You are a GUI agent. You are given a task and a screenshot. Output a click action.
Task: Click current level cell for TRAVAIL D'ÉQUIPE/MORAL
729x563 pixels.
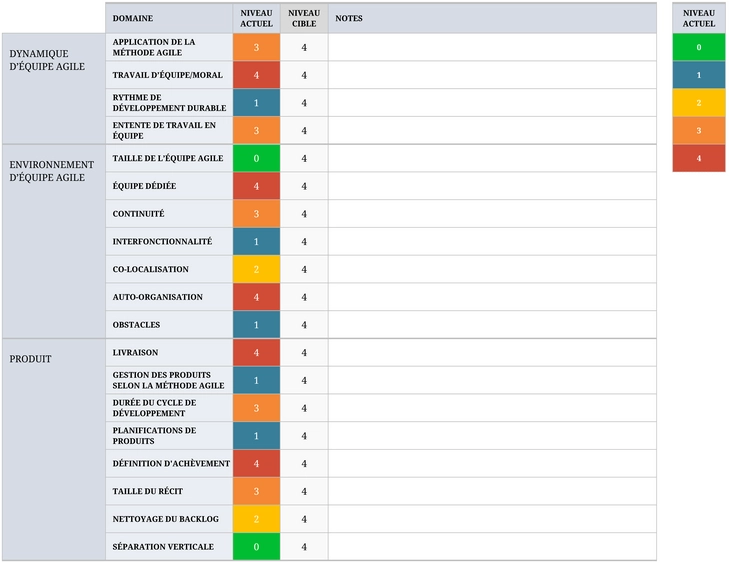tap(256, 75)
